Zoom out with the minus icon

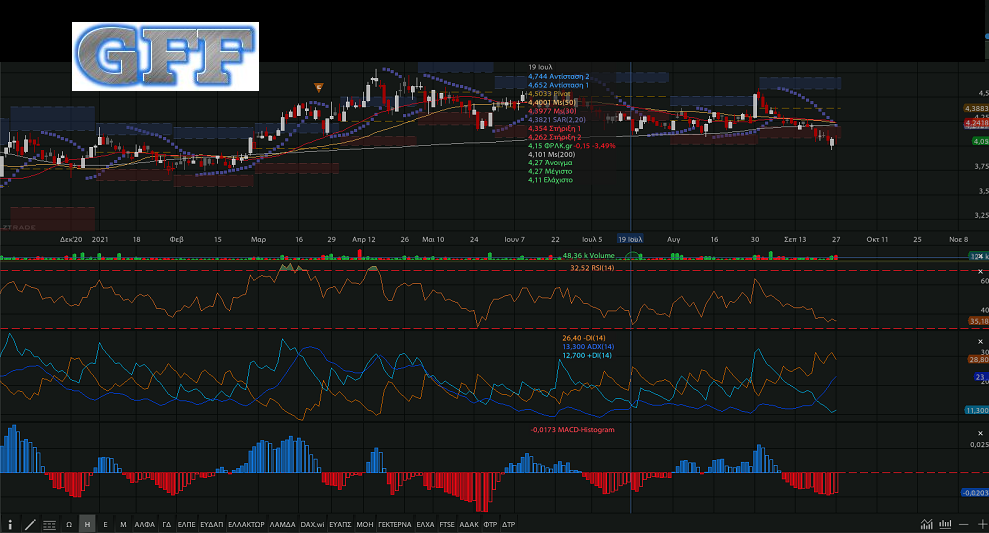[963, 524]
